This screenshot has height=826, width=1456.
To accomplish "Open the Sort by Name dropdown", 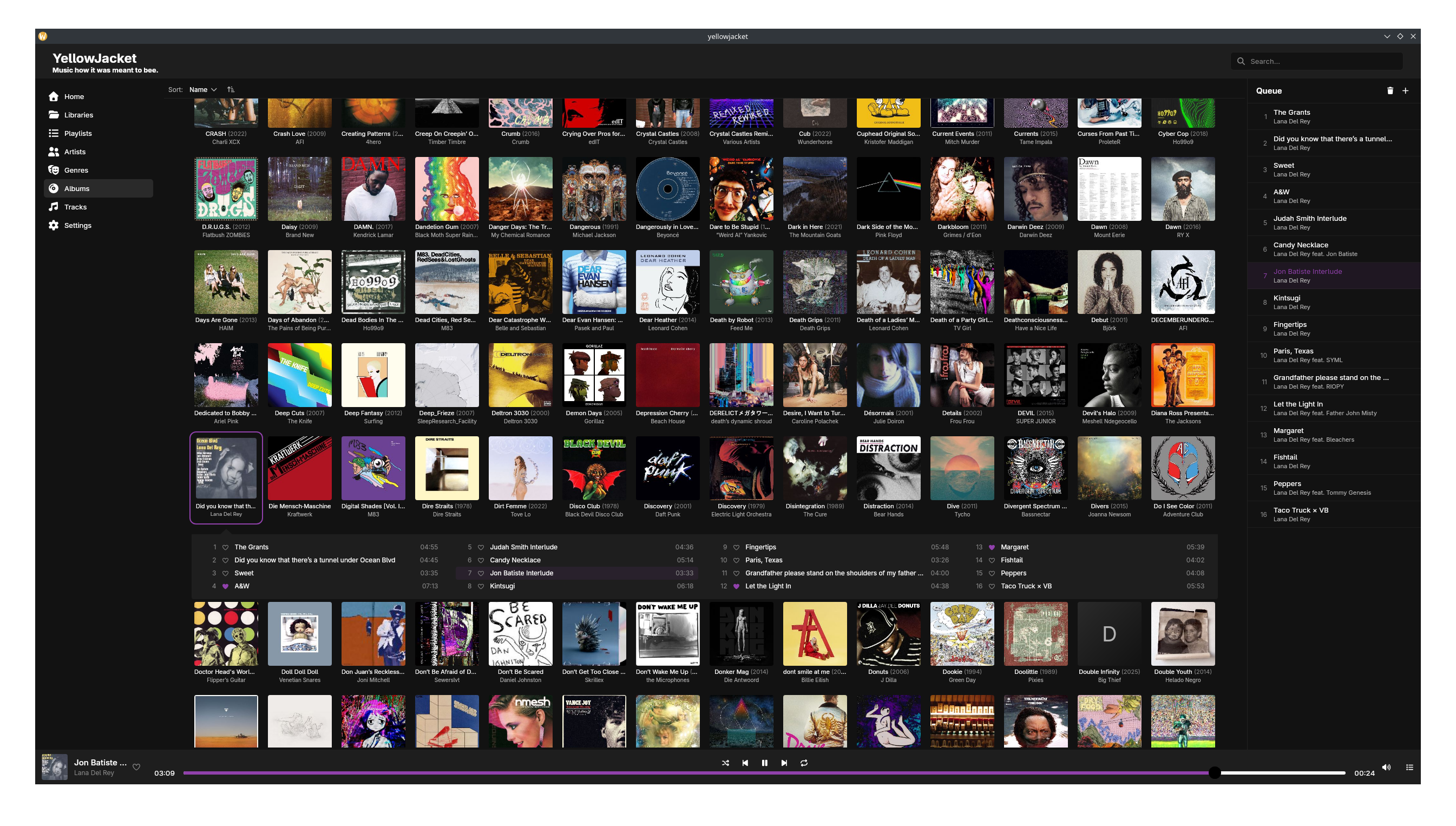I will [203, 89].
